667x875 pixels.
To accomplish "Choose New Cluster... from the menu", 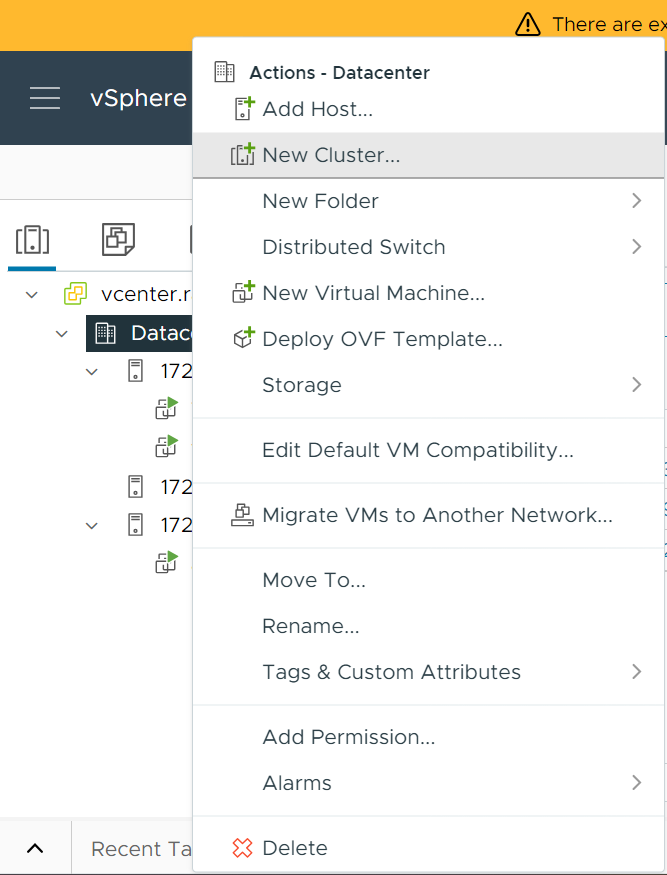I will coord(428,155).
